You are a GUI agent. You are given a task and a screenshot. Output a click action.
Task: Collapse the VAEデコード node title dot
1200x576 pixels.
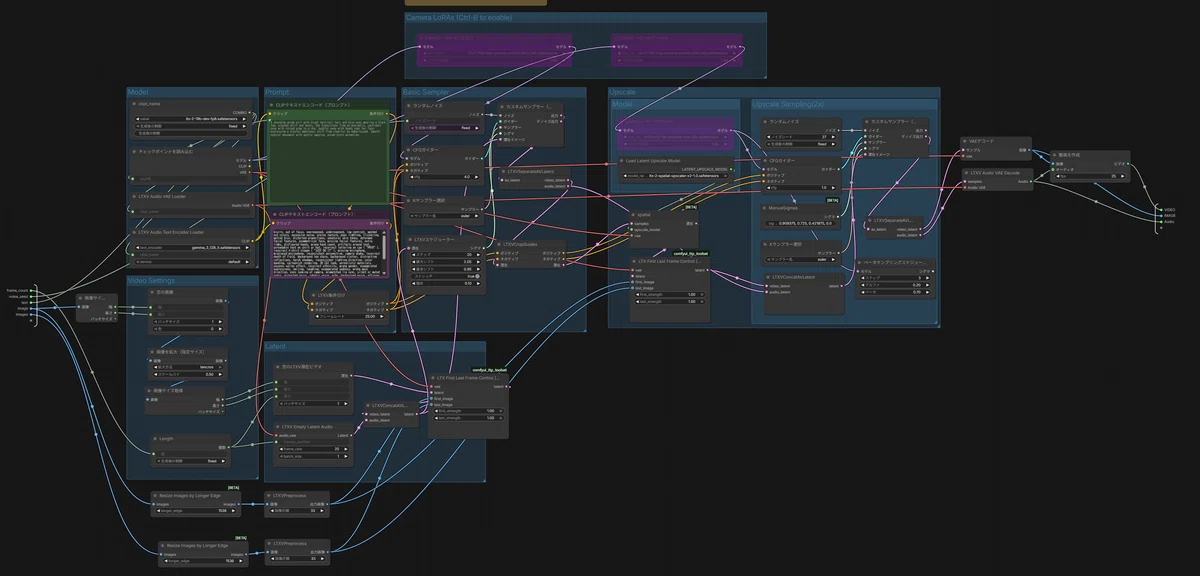coord(965,141)
